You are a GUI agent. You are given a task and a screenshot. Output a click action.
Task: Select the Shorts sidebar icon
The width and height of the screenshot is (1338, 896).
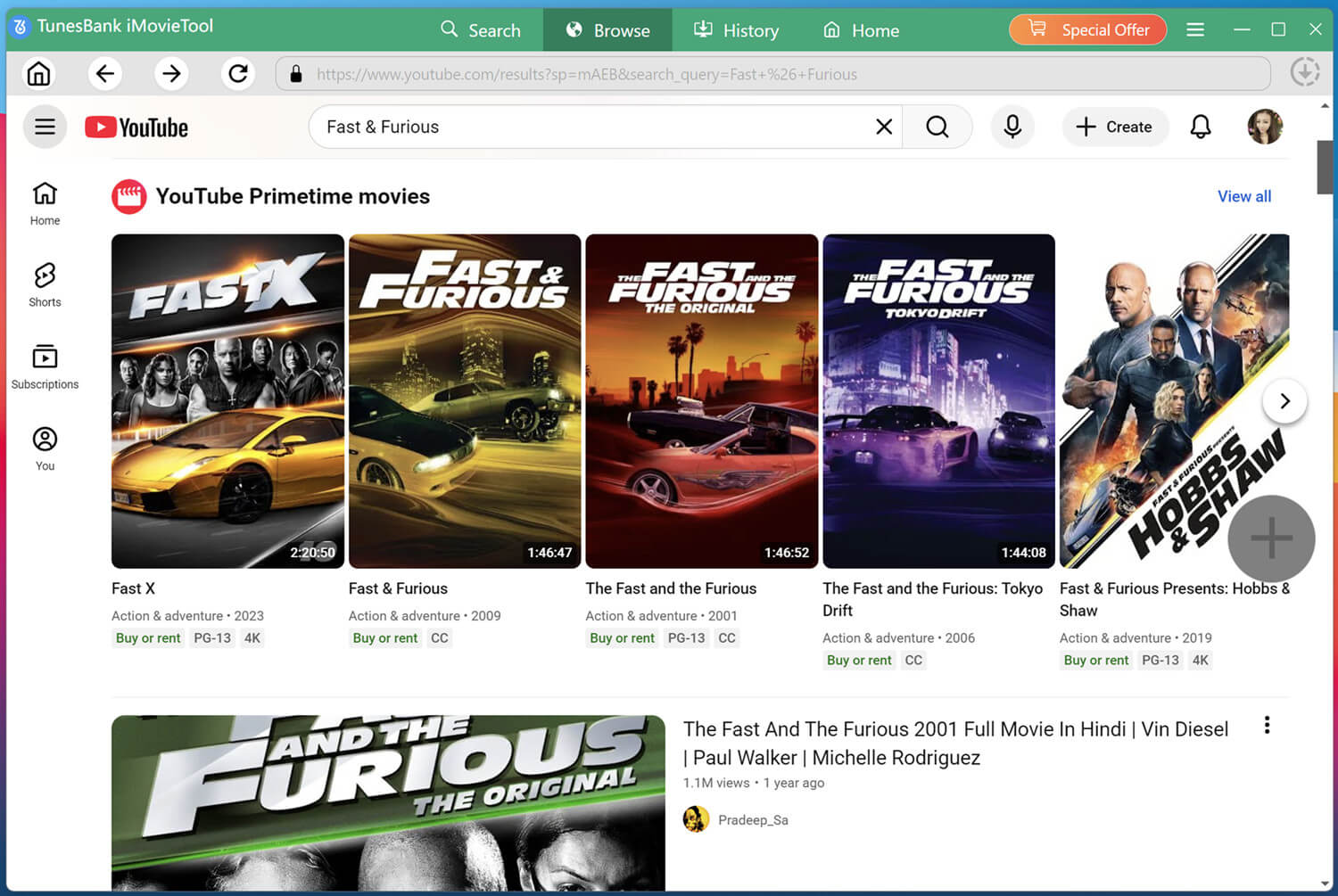pyautogui.click(x=44, y=284)
